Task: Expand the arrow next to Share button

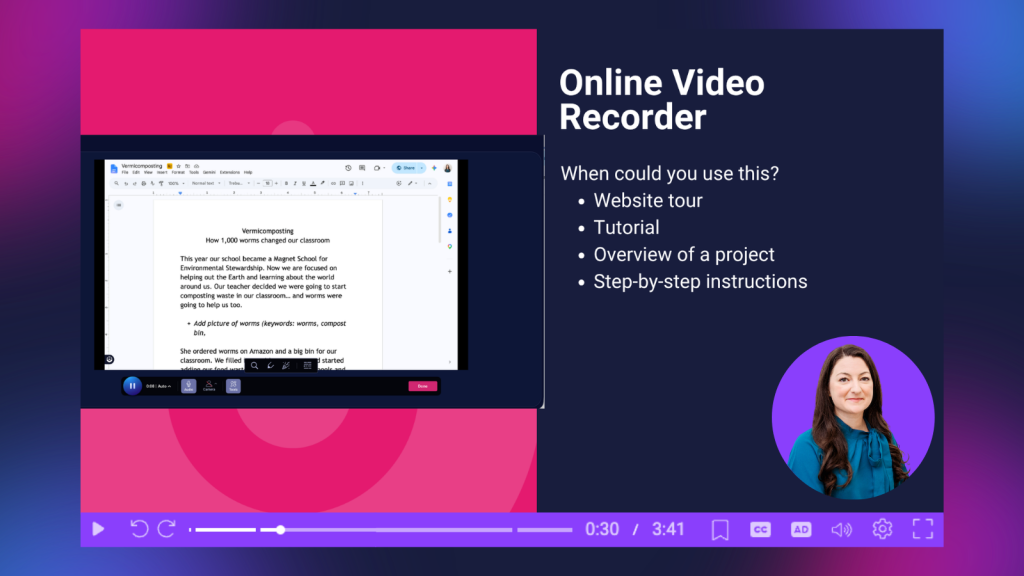Action: click(422, 168)
